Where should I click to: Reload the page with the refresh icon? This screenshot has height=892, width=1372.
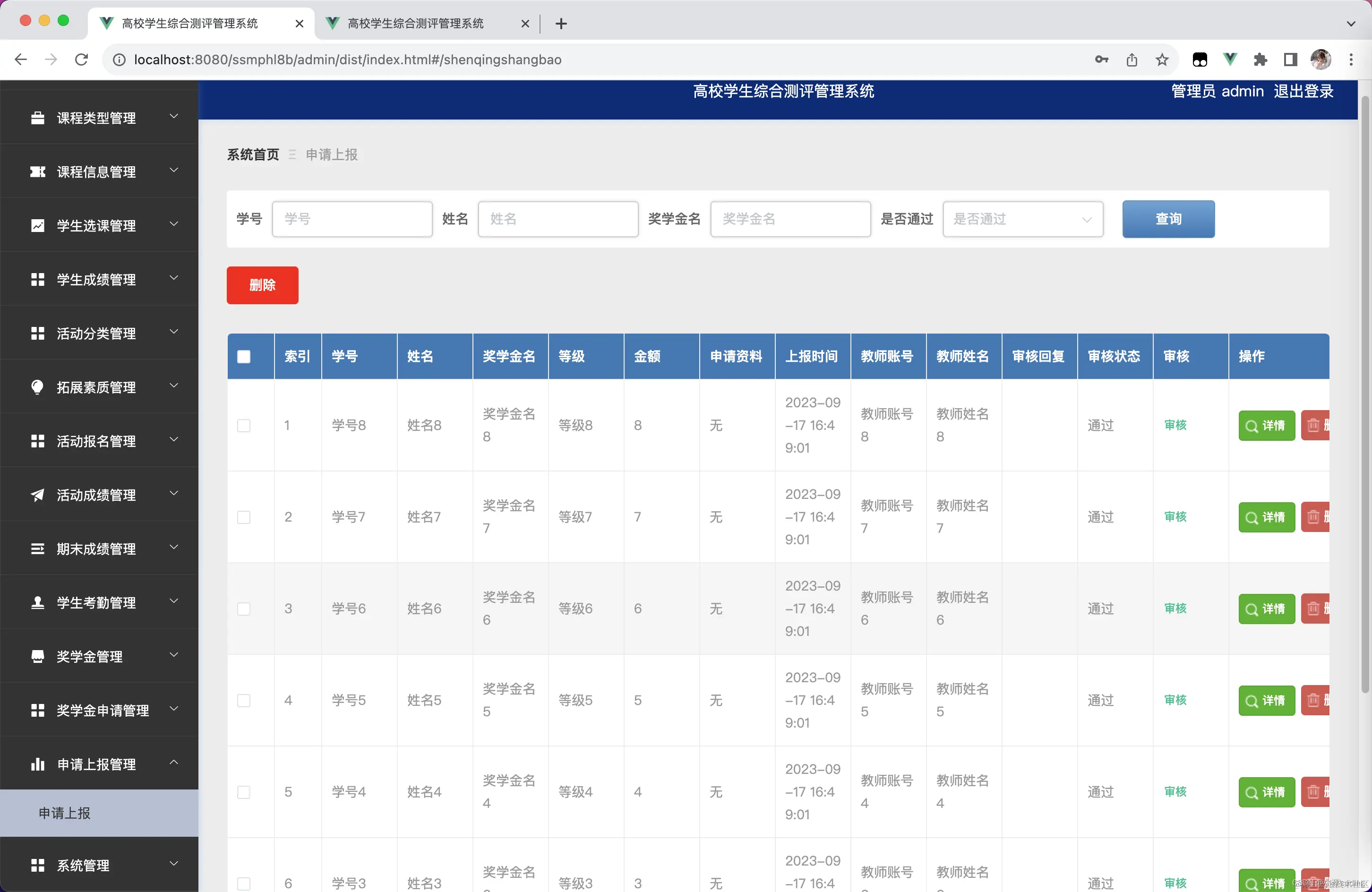[81, 60]
